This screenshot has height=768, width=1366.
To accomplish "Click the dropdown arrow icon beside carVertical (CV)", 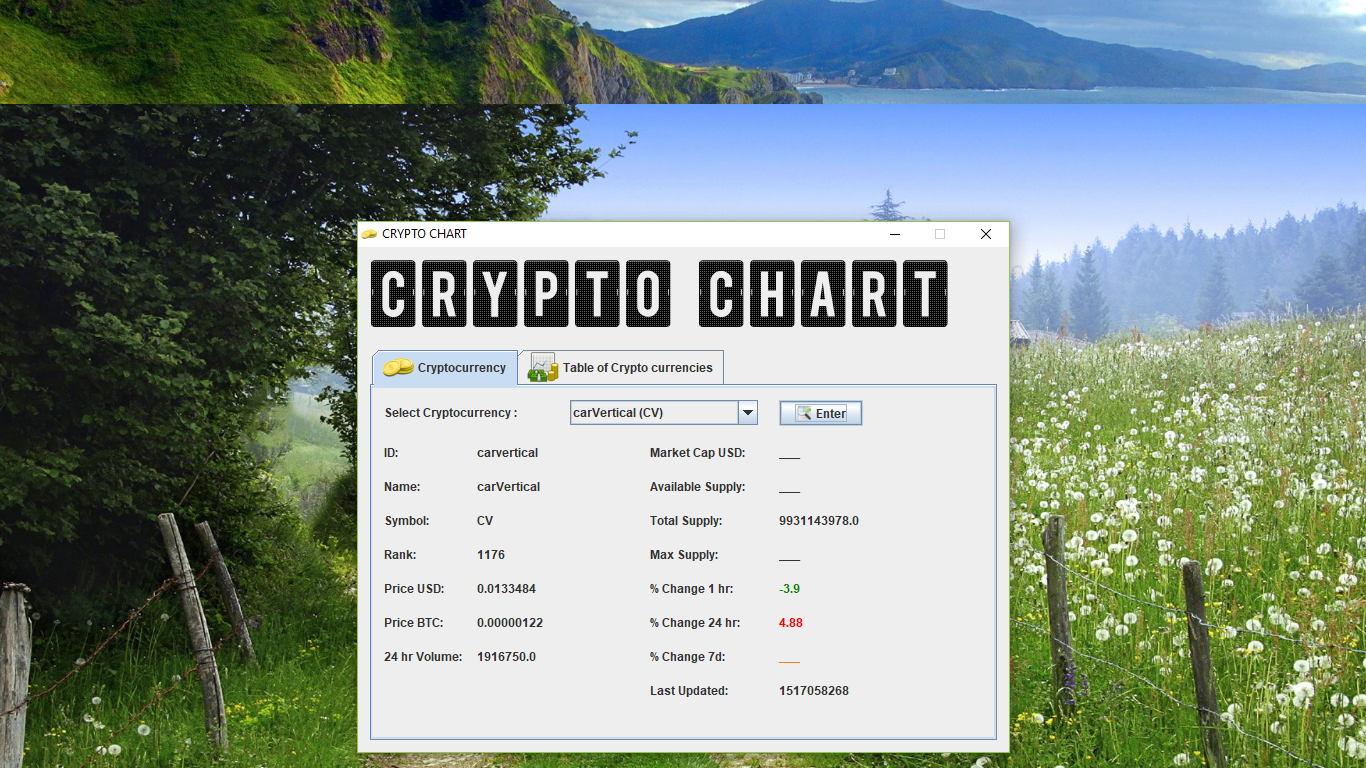I will [746, 412].
